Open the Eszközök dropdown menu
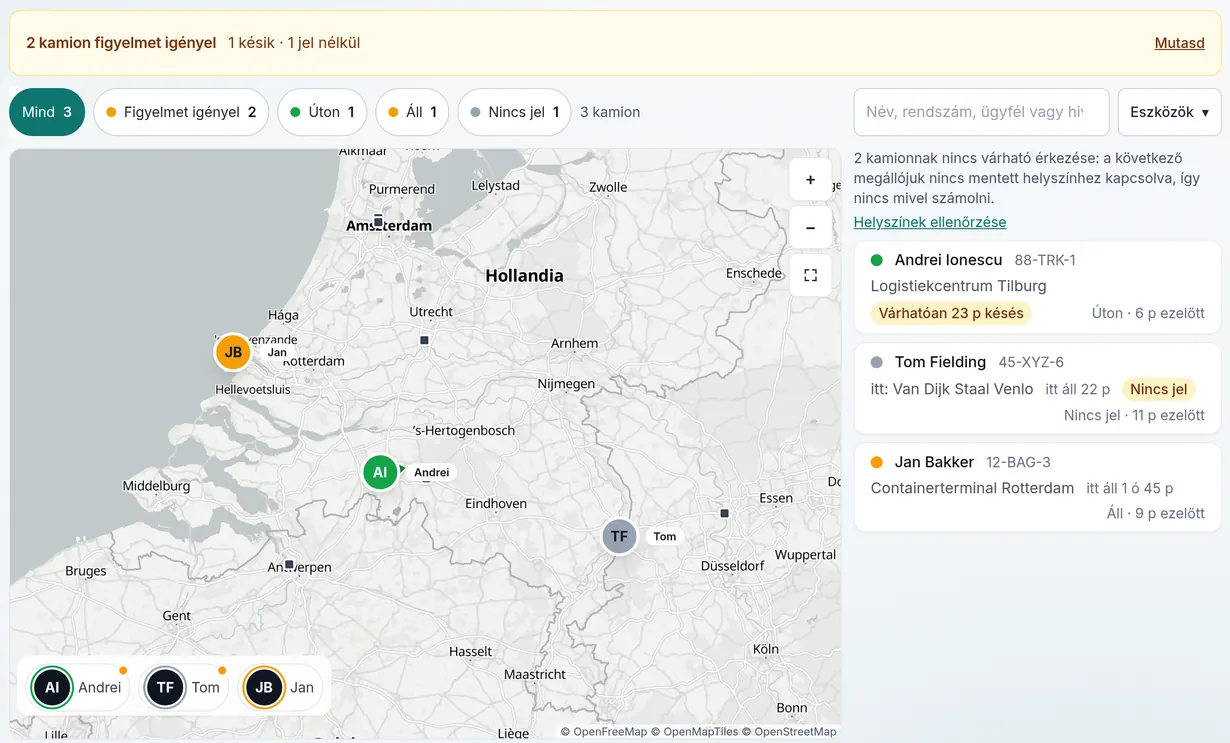The image size is (1230, 743). pyautogui.click(x=1169, y=112)
